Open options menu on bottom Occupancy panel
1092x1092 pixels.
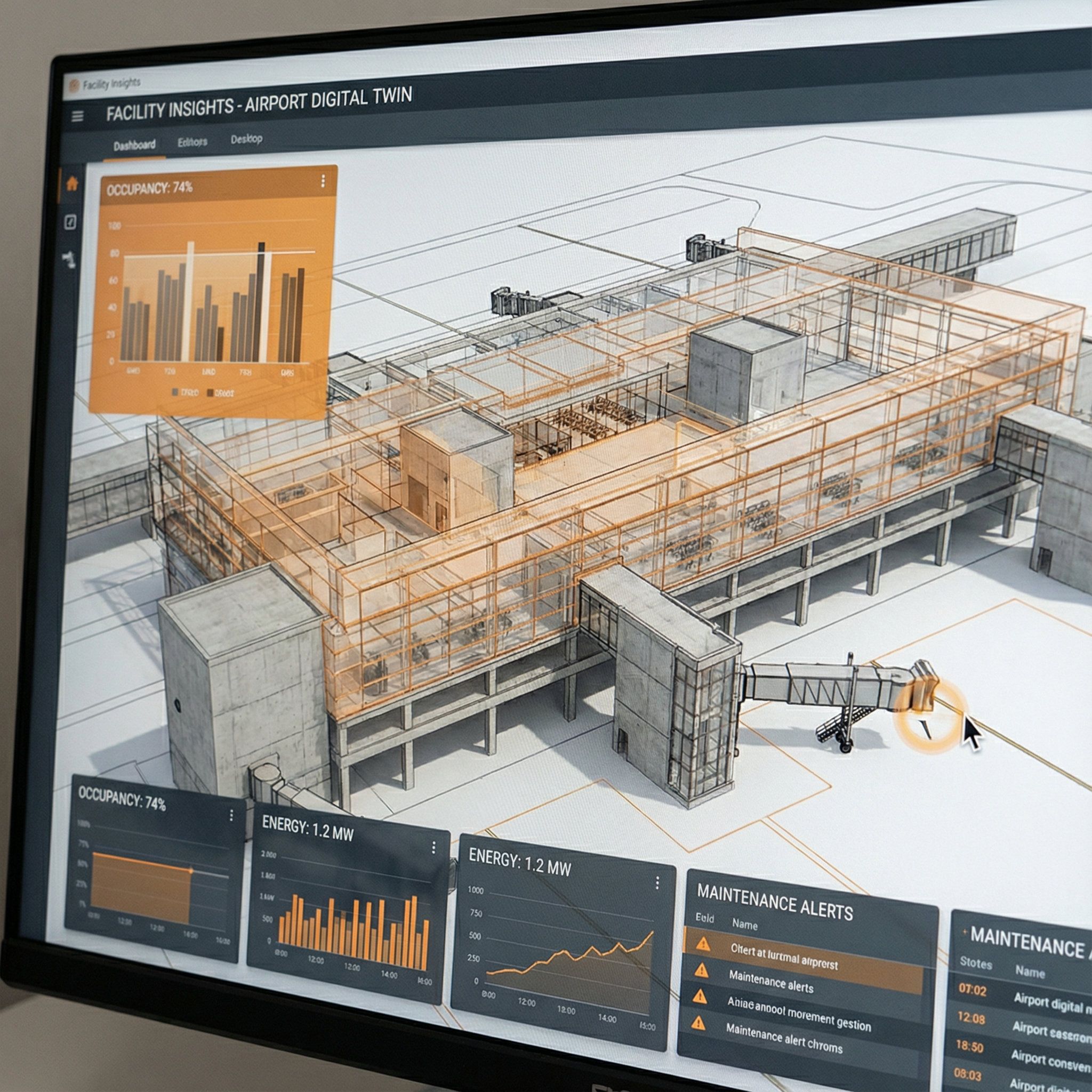click(231, 816)
